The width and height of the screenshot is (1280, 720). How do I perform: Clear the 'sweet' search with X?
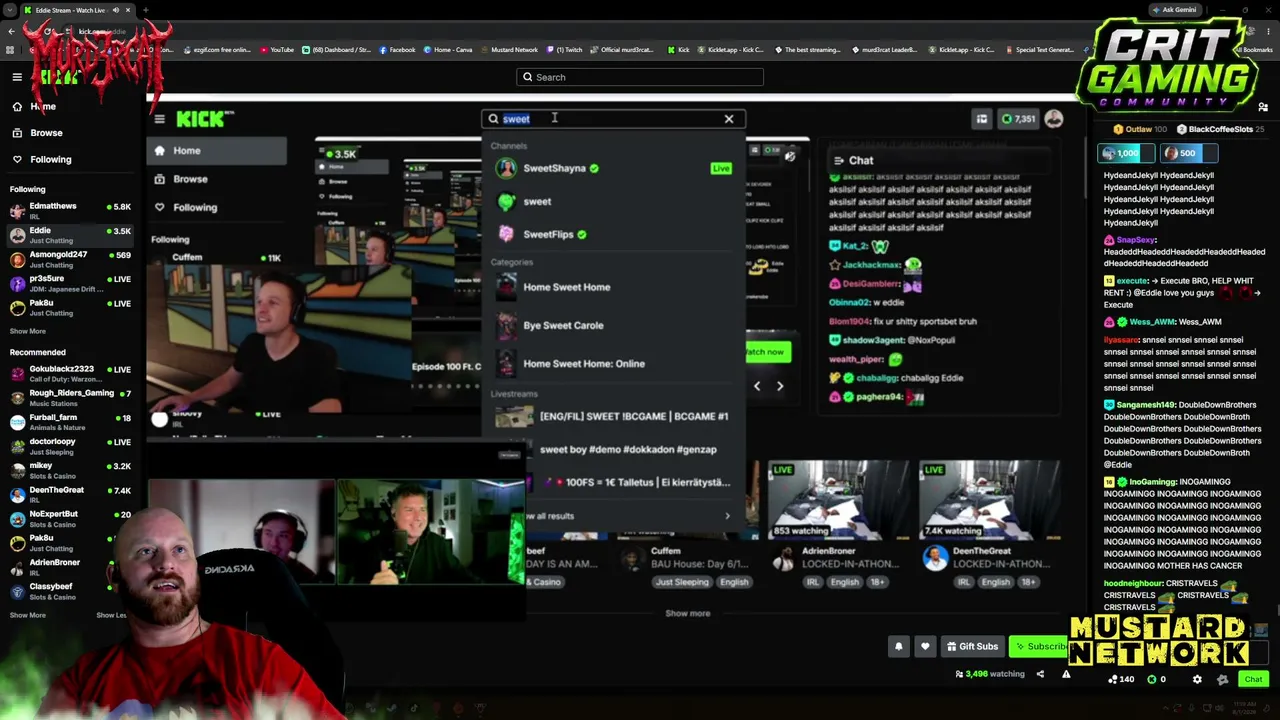click(729, 119)
